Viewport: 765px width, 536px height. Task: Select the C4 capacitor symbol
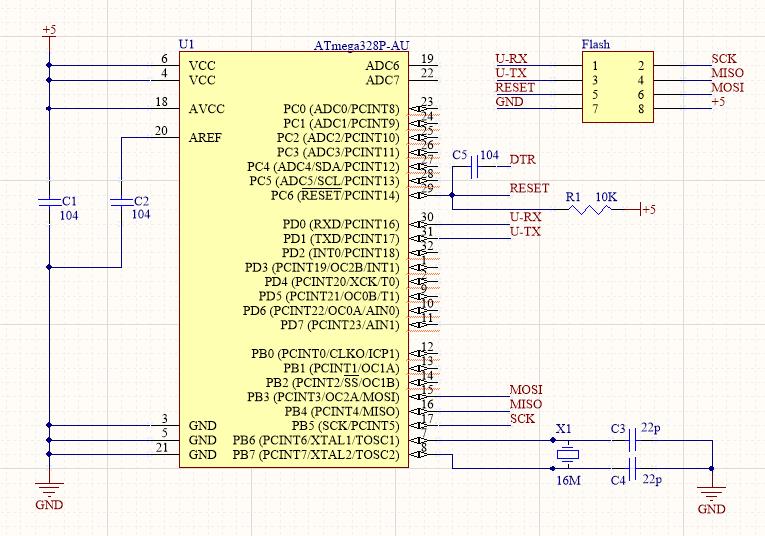coord(632,469)
